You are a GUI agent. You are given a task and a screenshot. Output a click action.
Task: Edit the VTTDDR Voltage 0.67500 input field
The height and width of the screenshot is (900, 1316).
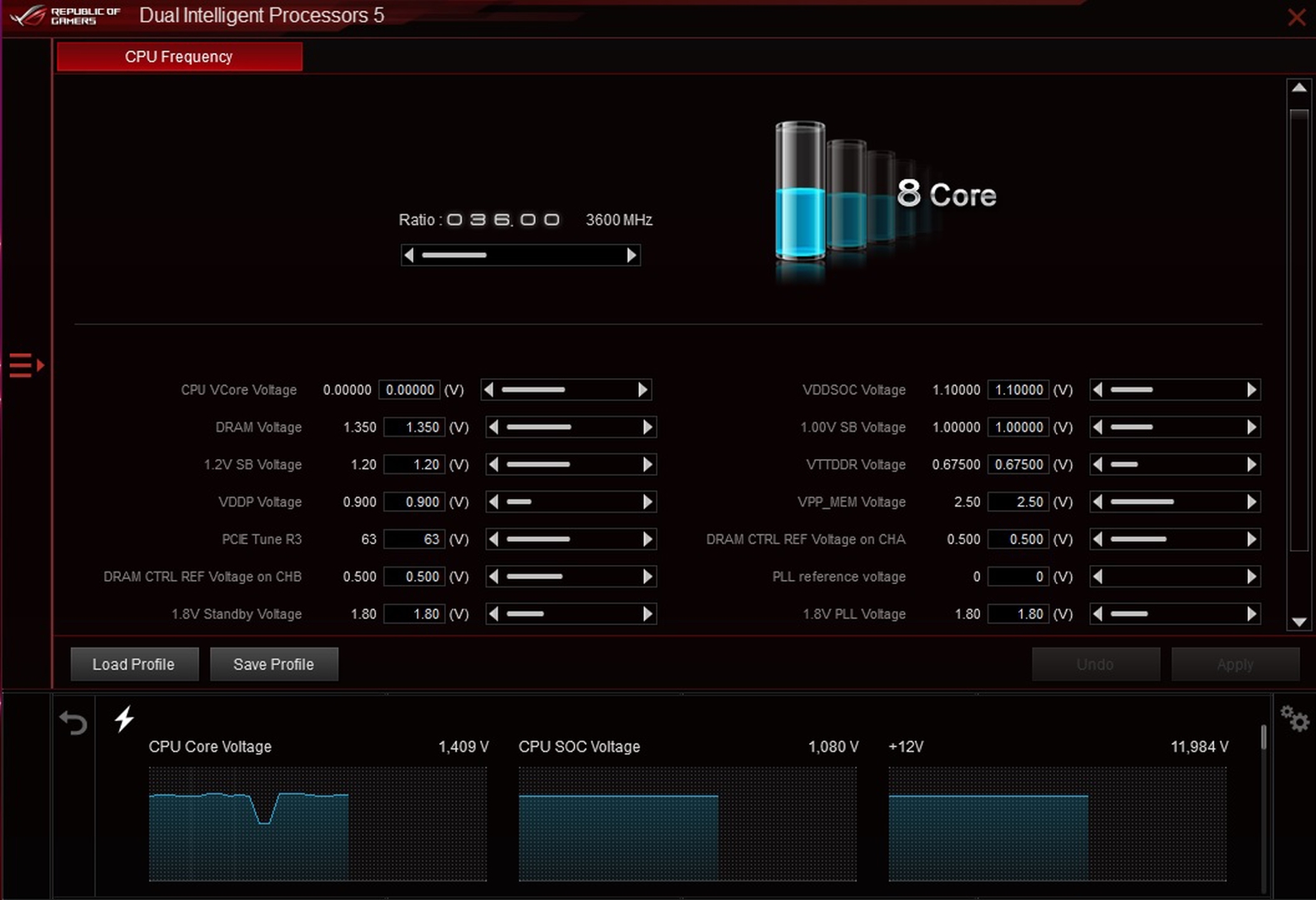[x=1018, y=464]
